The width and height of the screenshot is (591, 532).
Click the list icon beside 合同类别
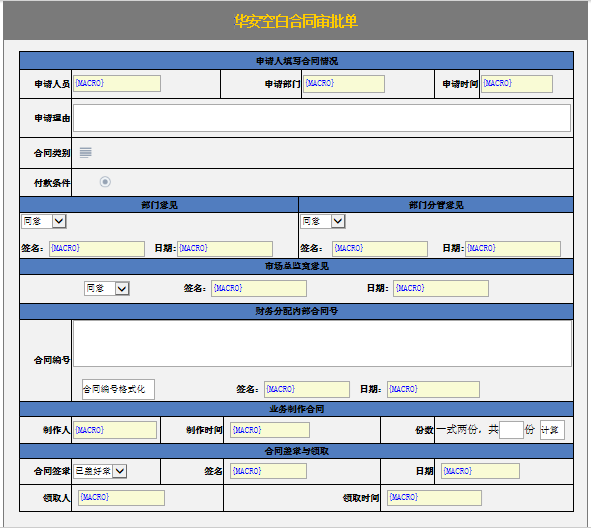pos(86,153)
